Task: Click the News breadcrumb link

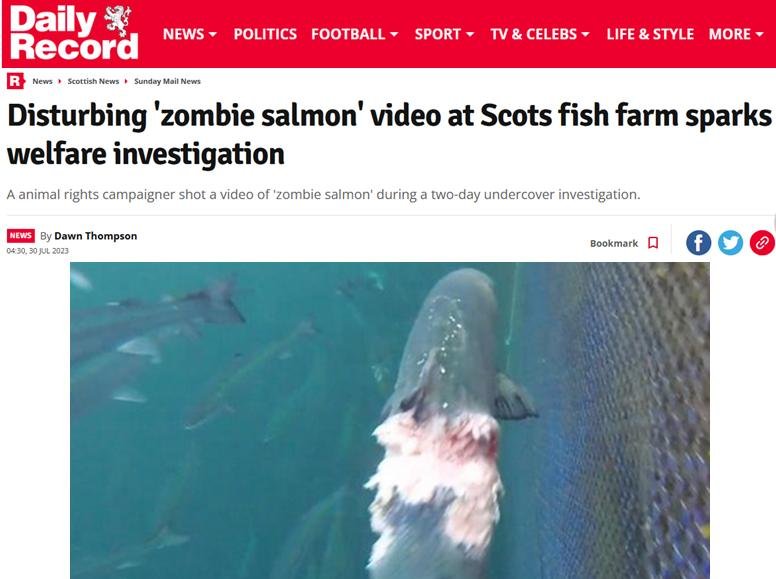Action: (42, 81)
